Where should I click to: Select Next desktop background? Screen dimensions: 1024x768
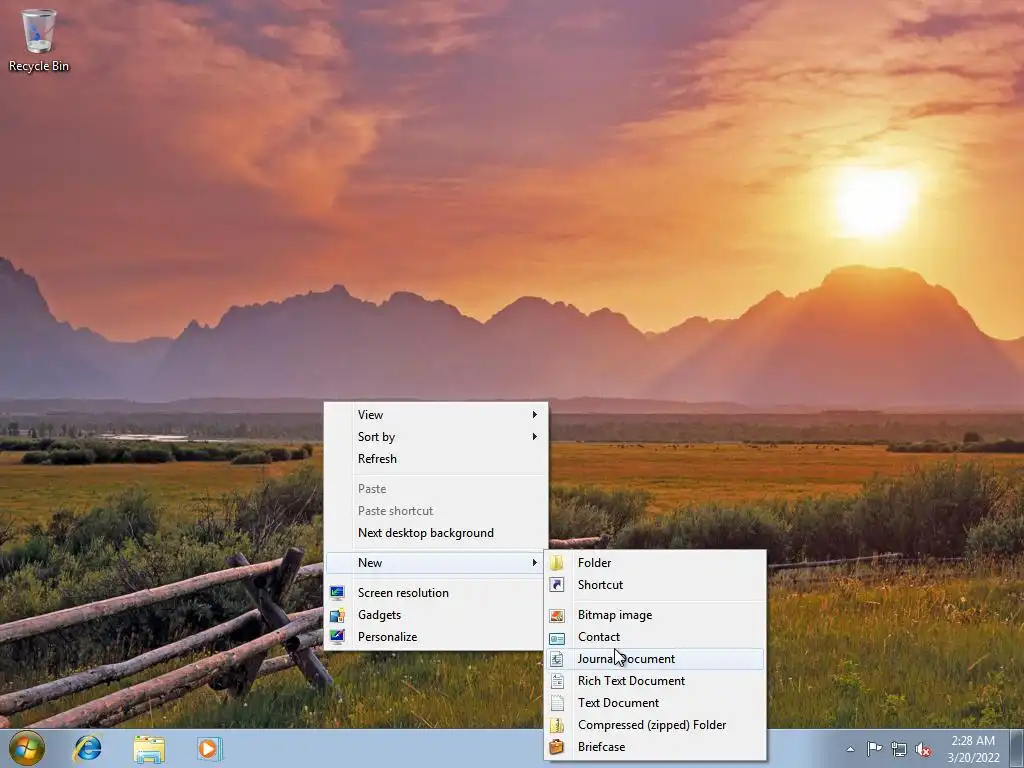pos(436,533)
